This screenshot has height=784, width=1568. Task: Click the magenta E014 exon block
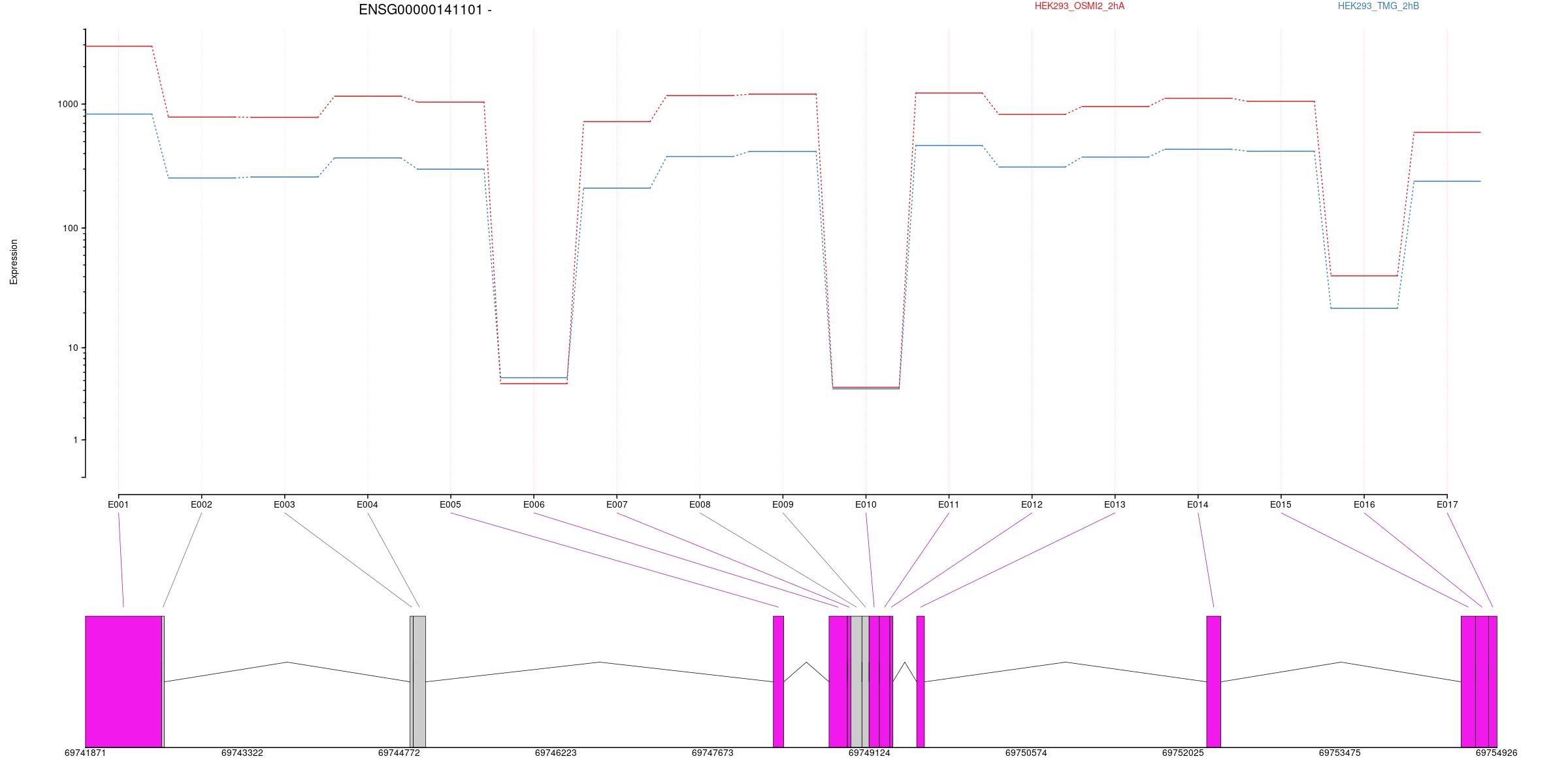pyautogui.click(x=1213, y=681)
